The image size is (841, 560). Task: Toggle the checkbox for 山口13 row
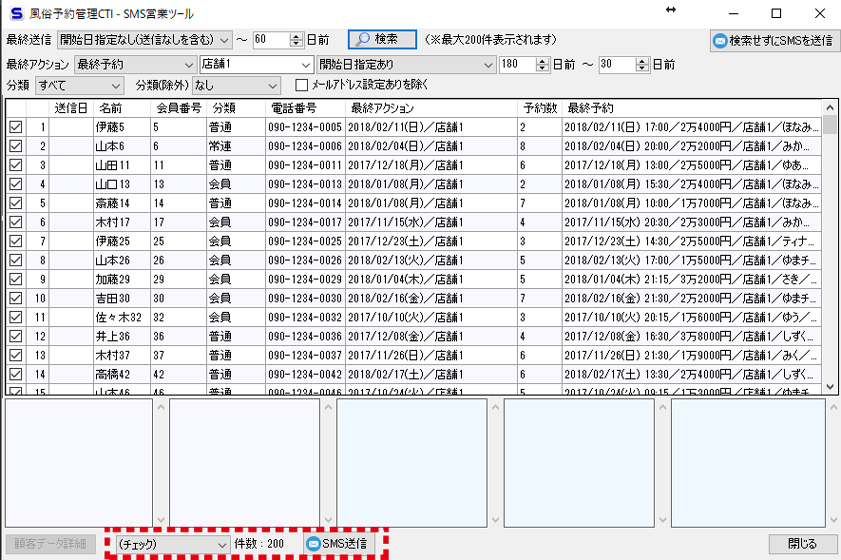pyautogui.click(x=15, y=185)
